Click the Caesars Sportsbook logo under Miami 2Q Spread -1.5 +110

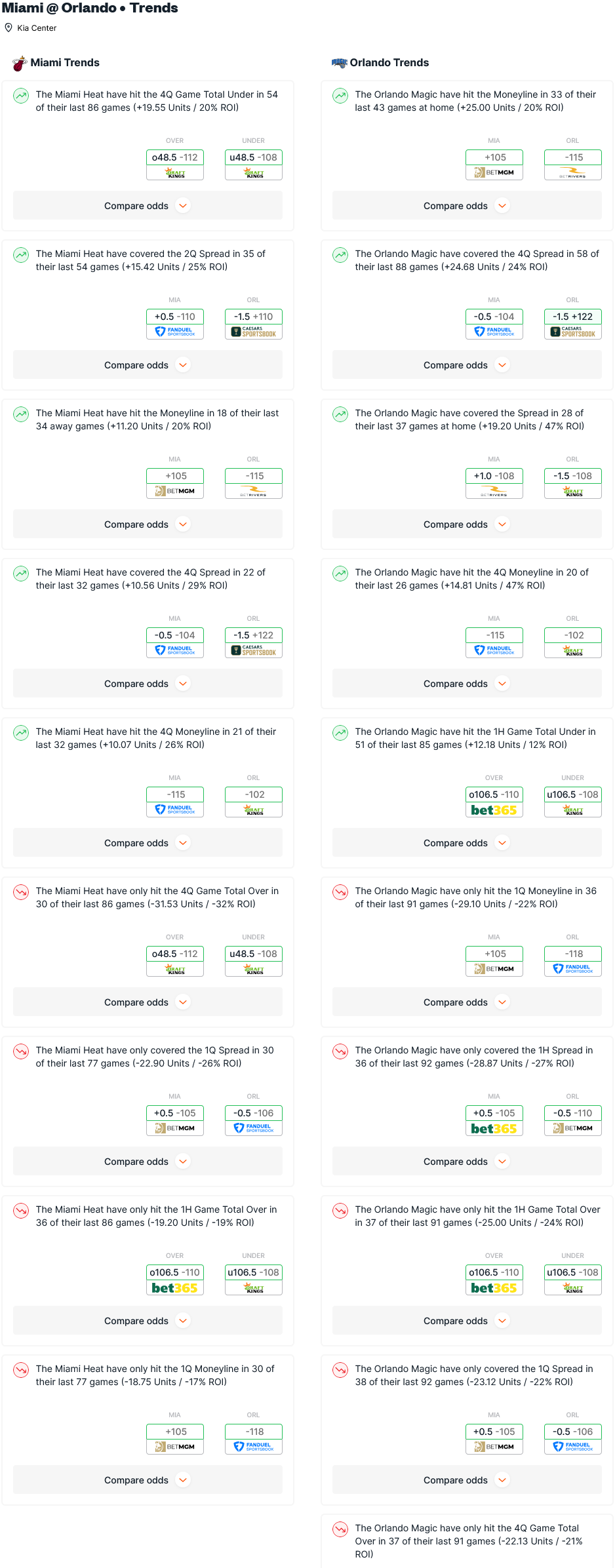(253, 332)
